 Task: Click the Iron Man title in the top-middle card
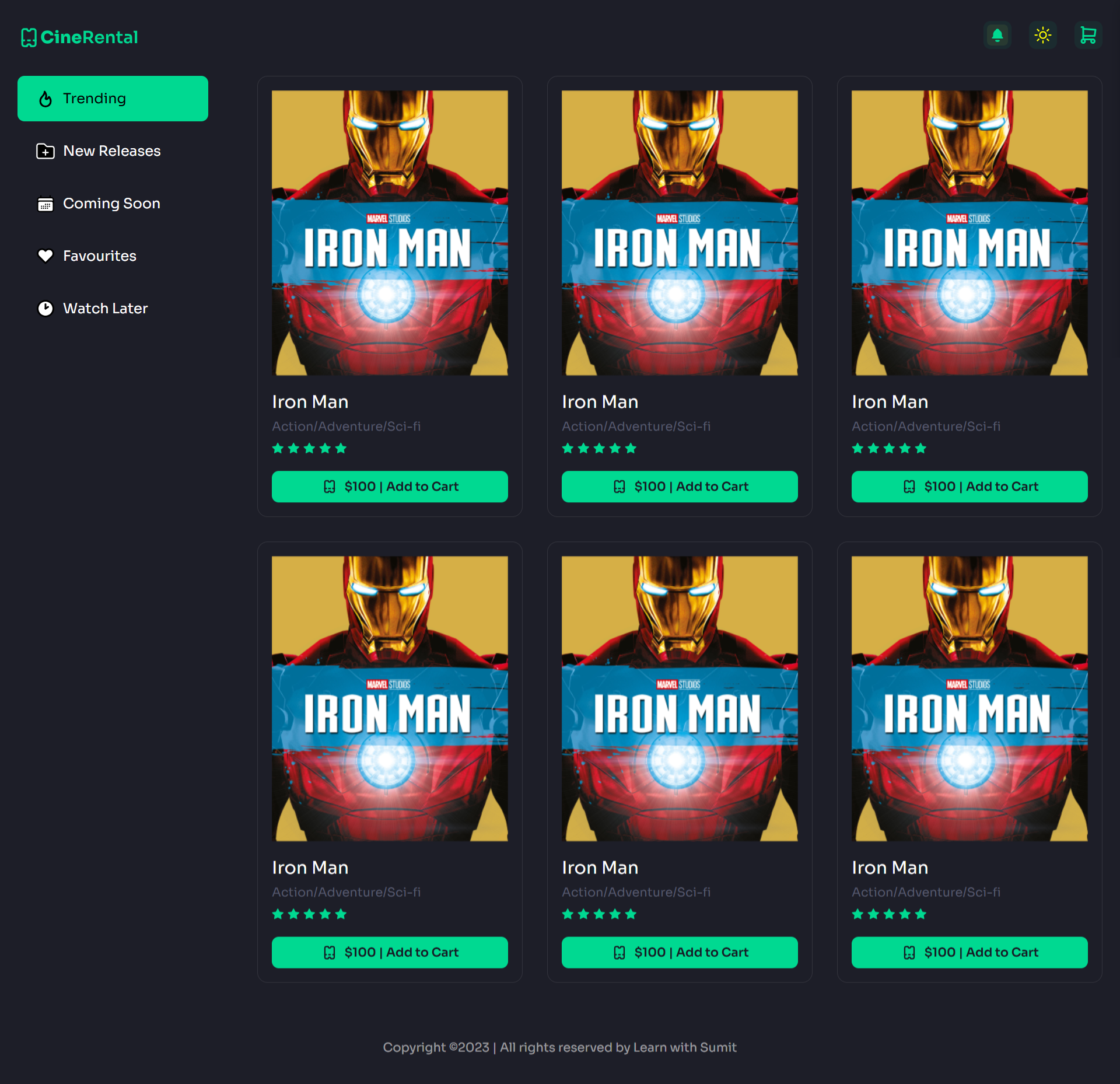tap(600, 402)
